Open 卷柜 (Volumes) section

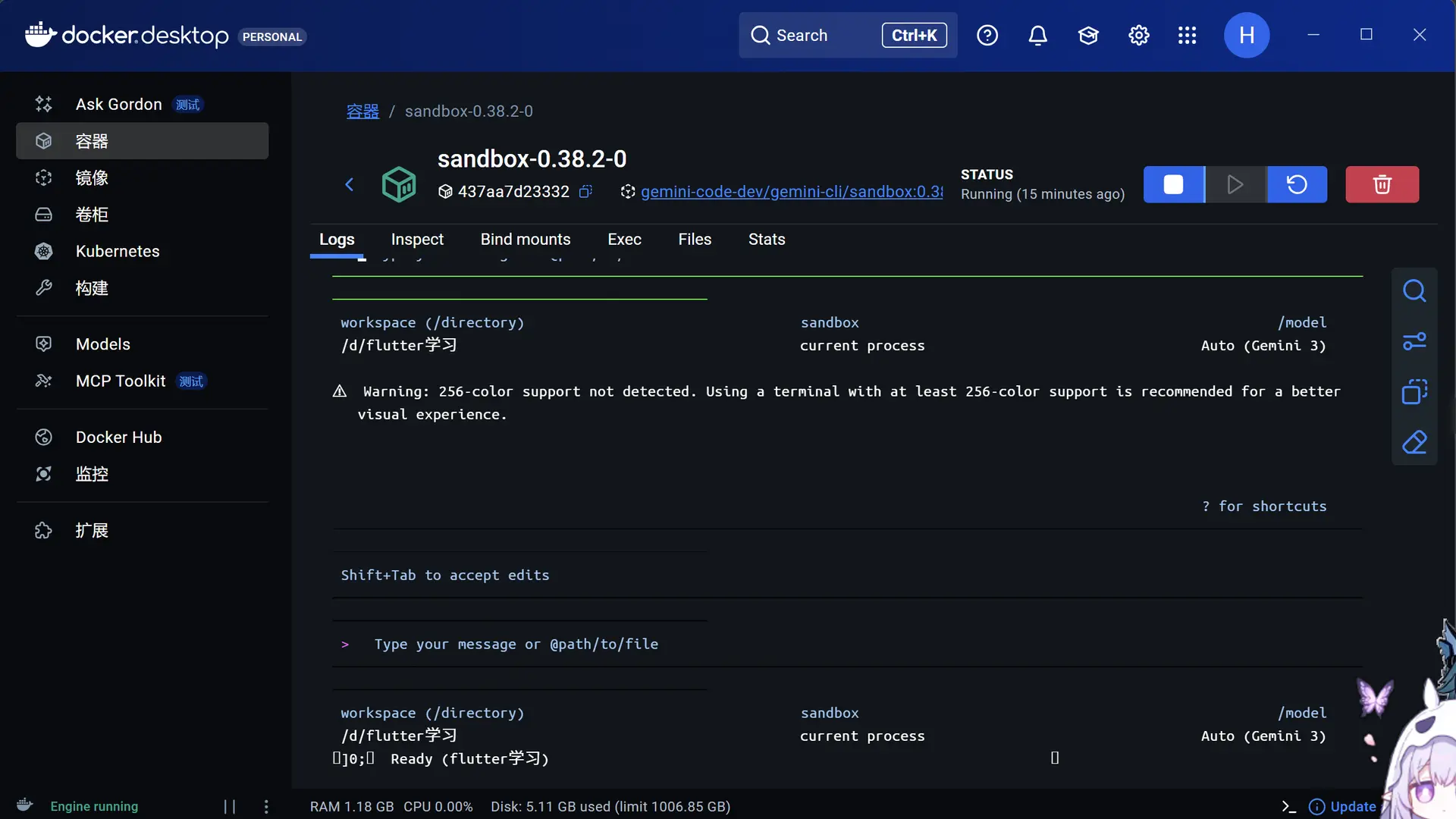(x=142, y=215)
